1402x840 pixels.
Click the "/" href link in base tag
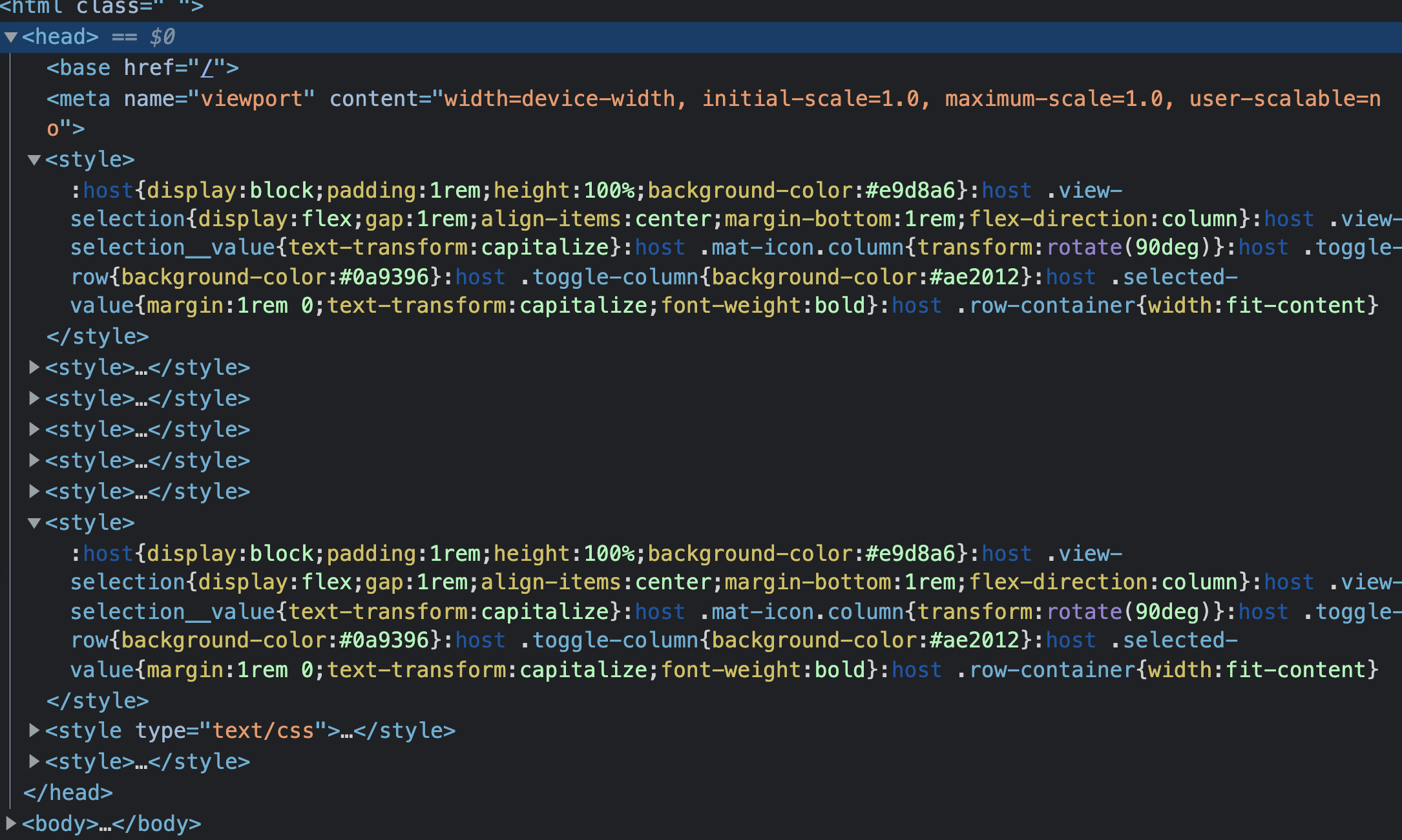pos(207,68)
